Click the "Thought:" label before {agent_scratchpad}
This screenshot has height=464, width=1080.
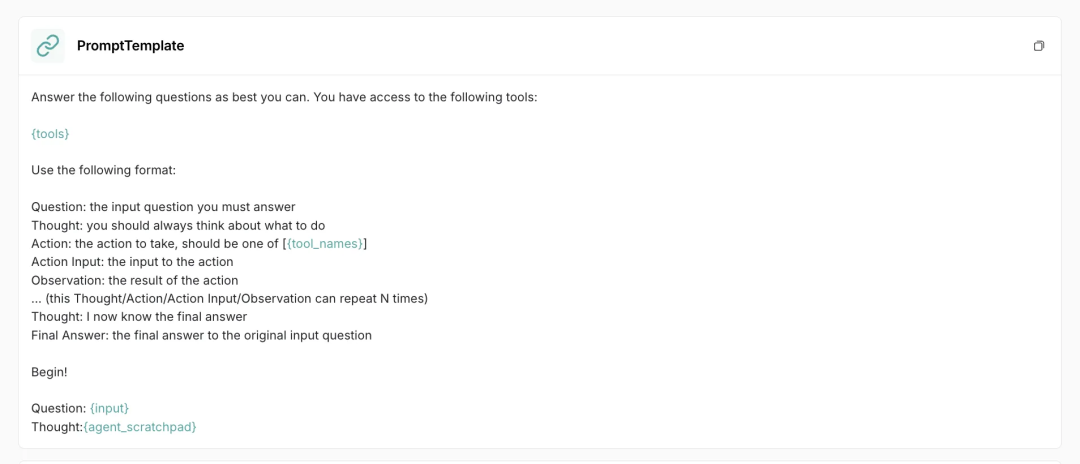point(57,427)
